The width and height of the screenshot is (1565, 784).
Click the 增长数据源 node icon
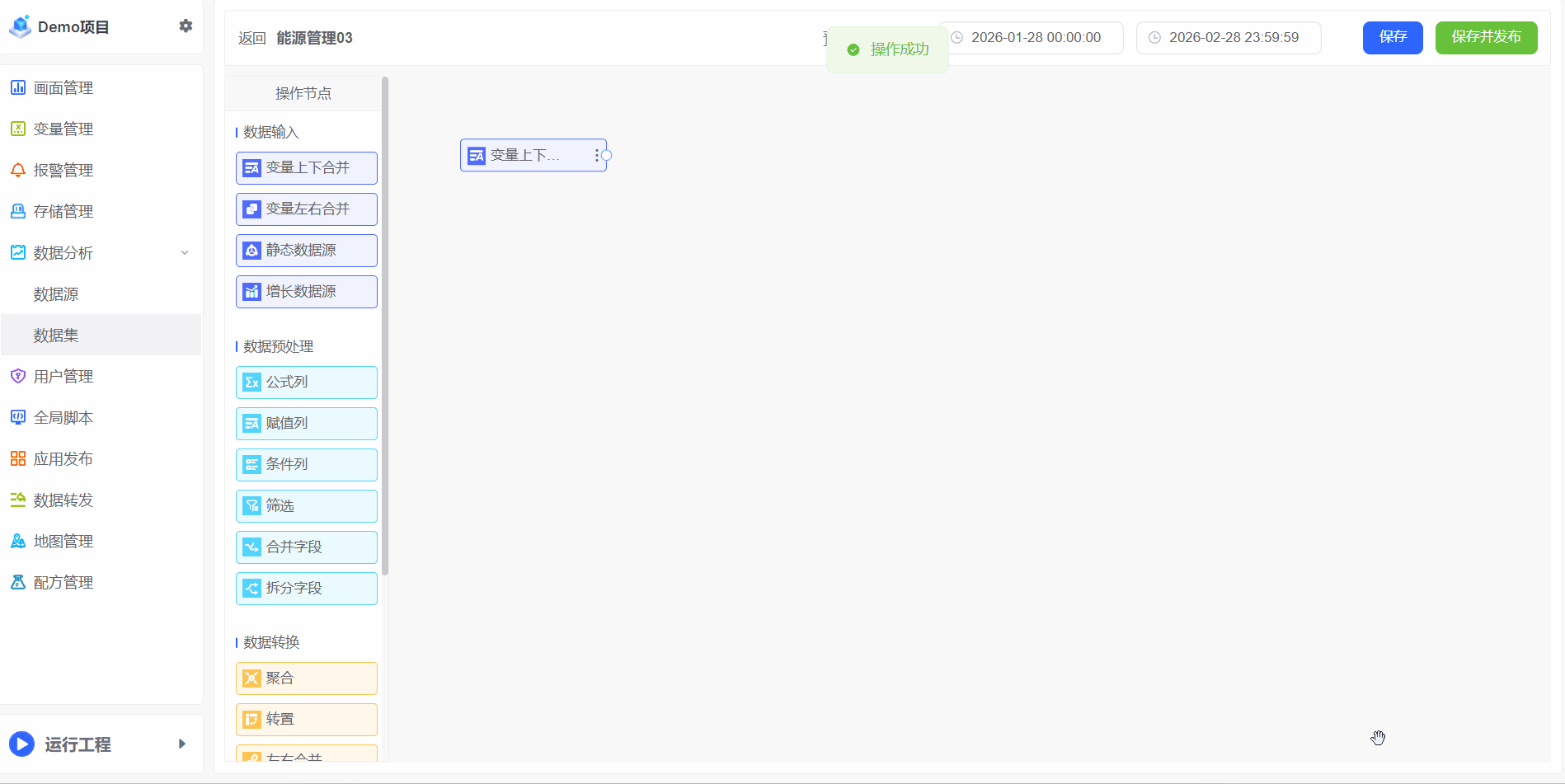252,292
